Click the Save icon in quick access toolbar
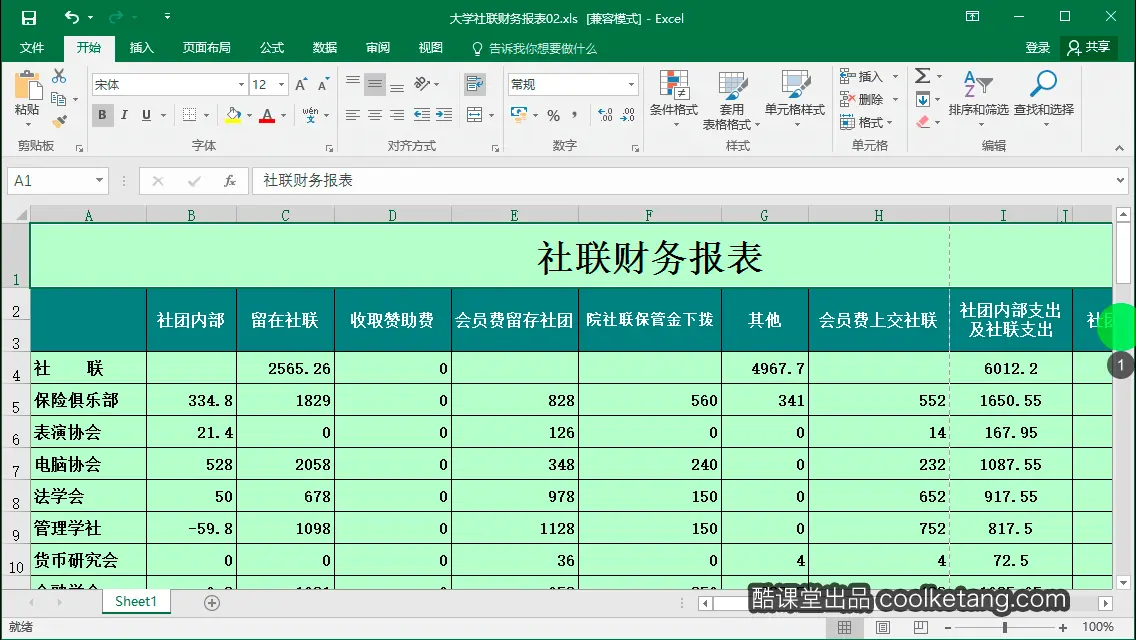The image size is (1136, 640). [x=28, y=17]
